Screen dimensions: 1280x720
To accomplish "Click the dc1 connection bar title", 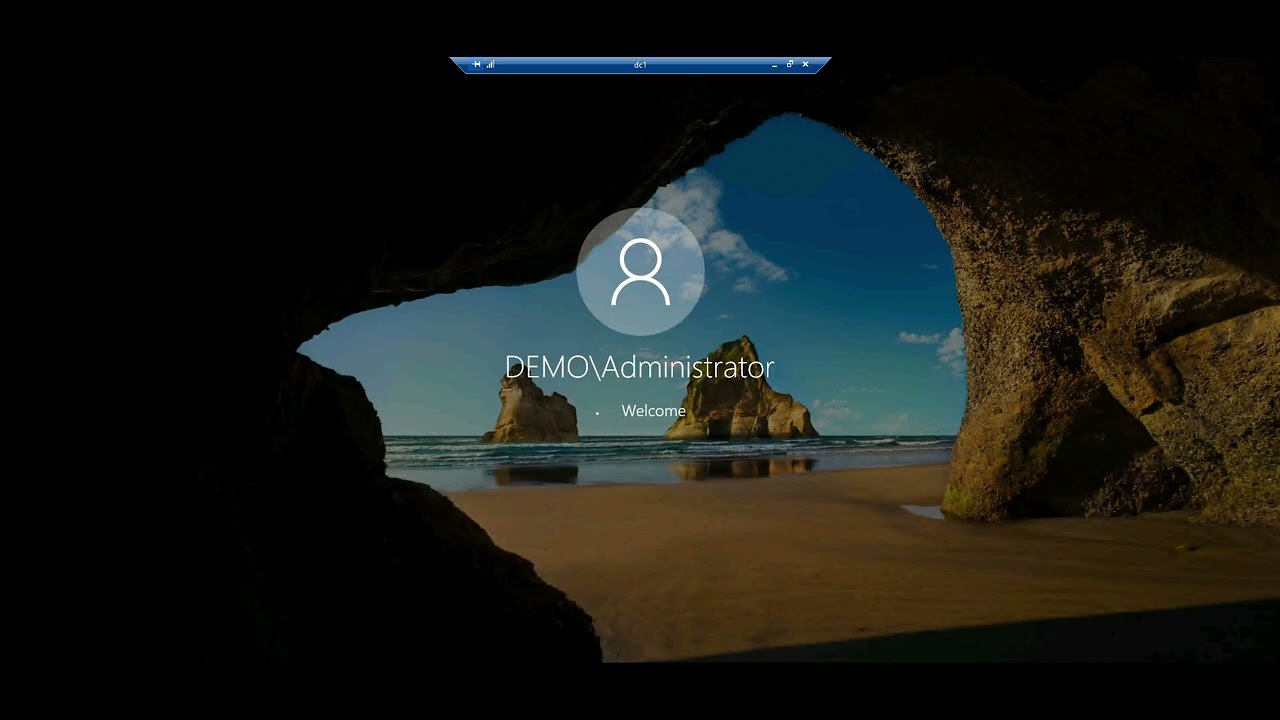I will pyautogui.click(x=640, y=65).
